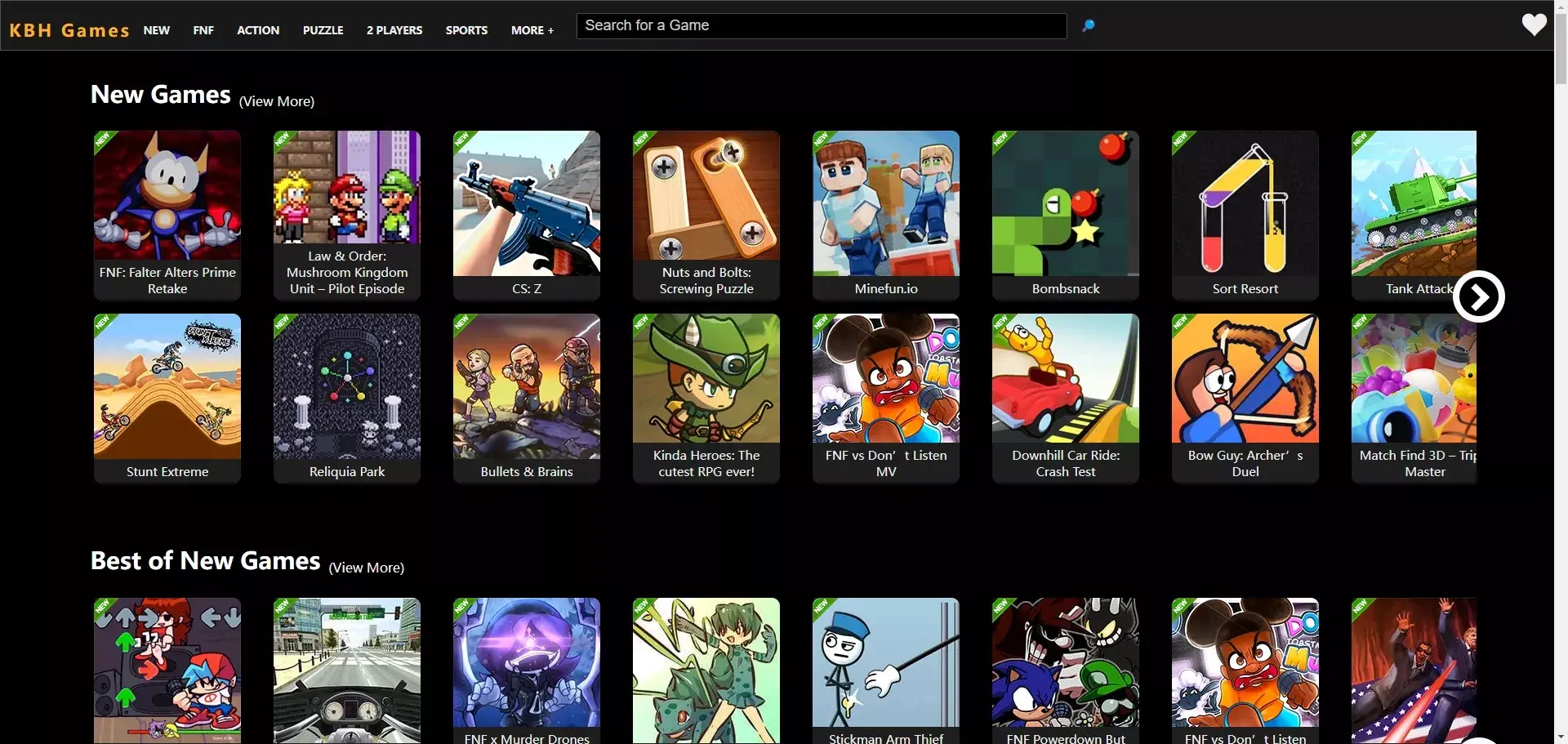
Task: Open FNF: Falter Alters Prime Retake game
Action: pos(167,216)
